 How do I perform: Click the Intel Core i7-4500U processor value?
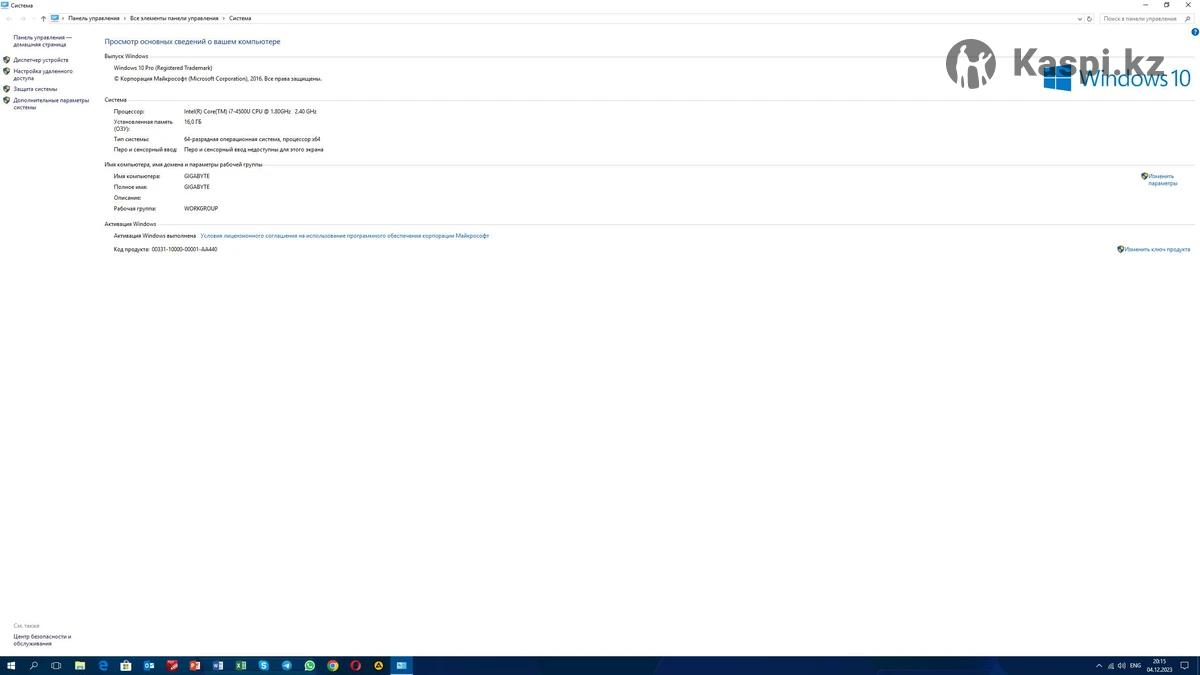[250, 111]
